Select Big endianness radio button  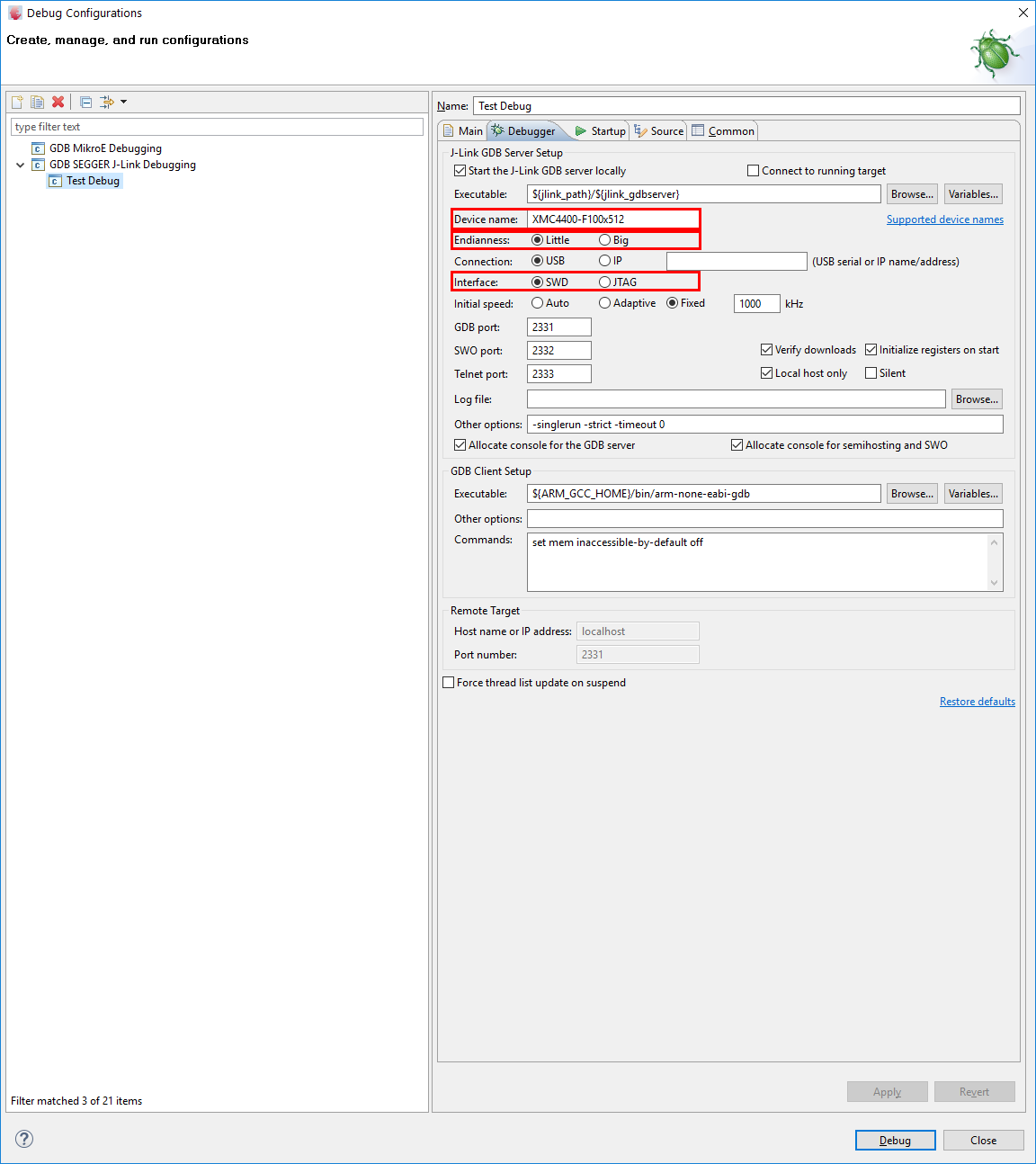(x=605, y=240)
